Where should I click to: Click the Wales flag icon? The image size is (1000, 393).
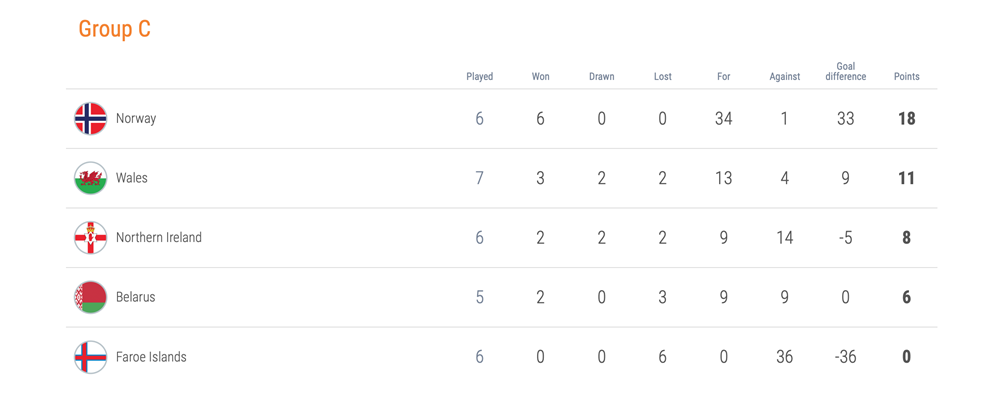[x=91, y=178]
